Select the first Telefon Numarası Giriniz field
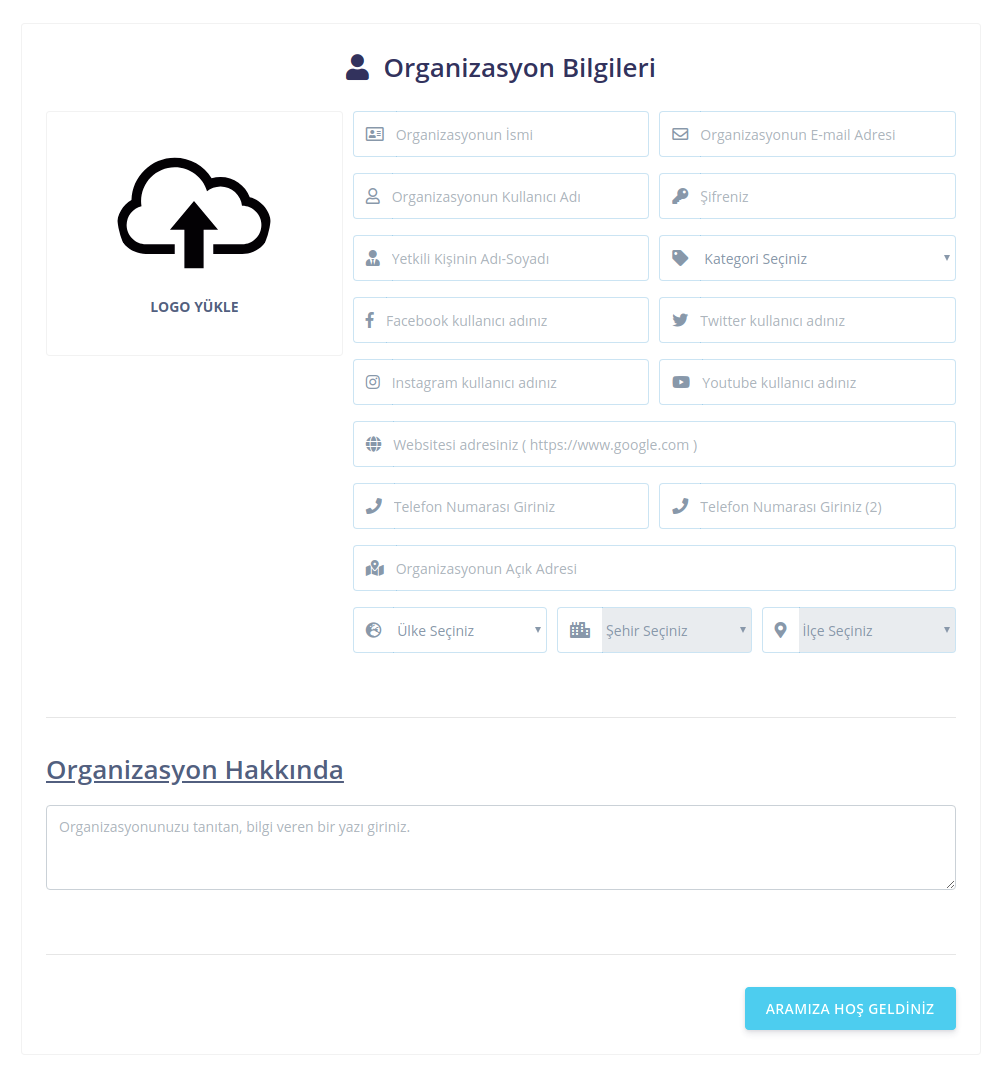The height and width of the screenshot is (1079, 1002). tap(515, 507)
